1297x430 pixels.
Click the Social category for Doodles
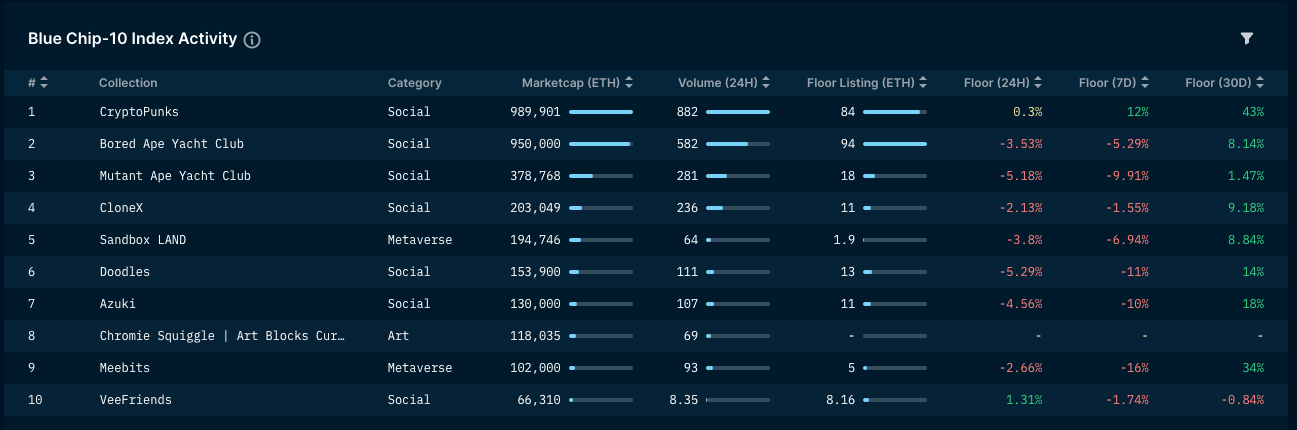(409, 272)
